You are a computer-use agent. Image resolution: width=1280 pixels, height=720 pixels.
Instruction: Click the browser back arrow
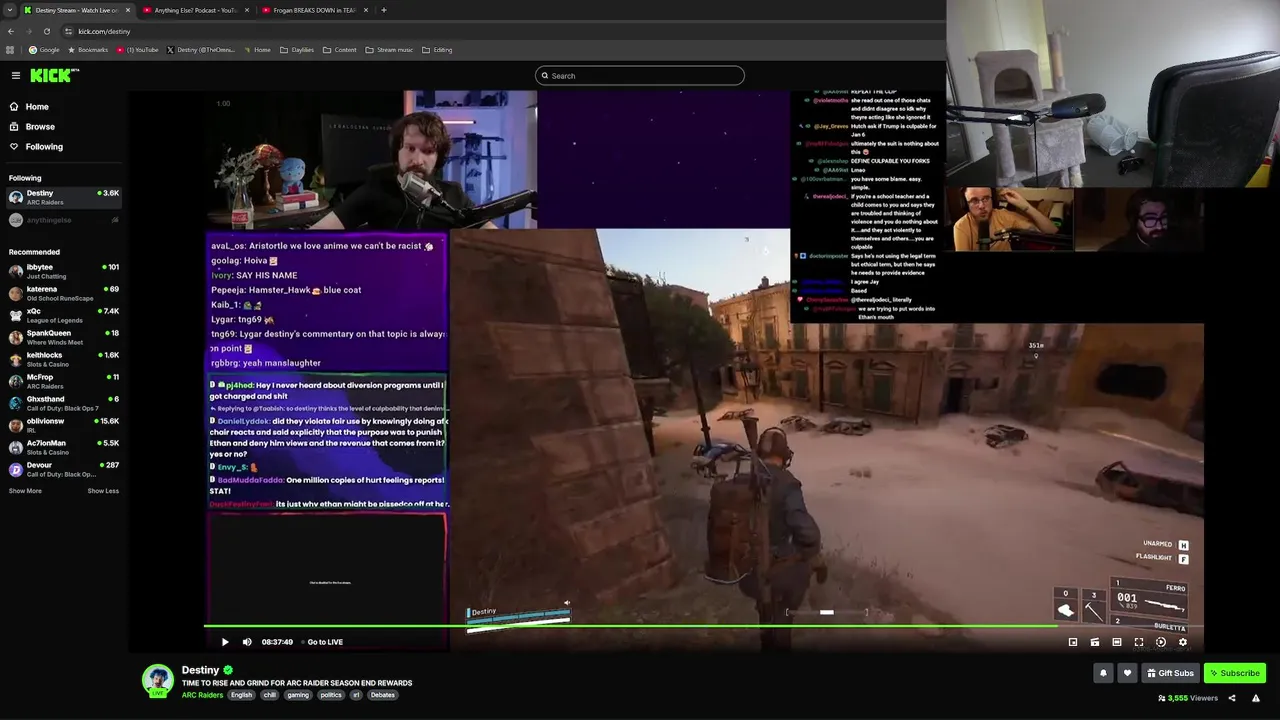click(11, 31)
